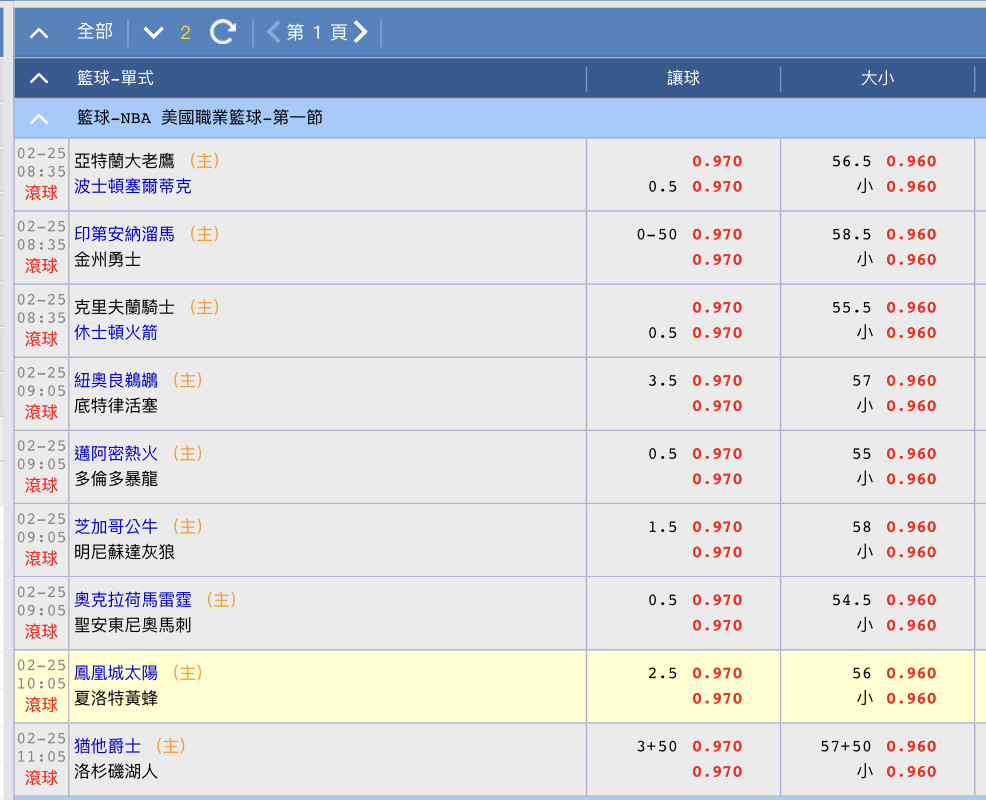The width and height of the screenshot is (986, 800).
Task: Bet over 58 at 0.960 on 芝加哥公牛
Action: point(911,527)
